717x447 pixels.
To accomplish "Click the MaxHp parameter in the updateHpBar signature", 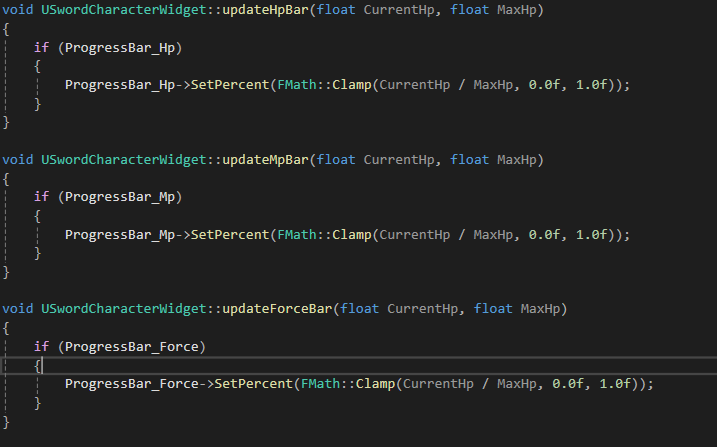I will click(x=517, y=10).
